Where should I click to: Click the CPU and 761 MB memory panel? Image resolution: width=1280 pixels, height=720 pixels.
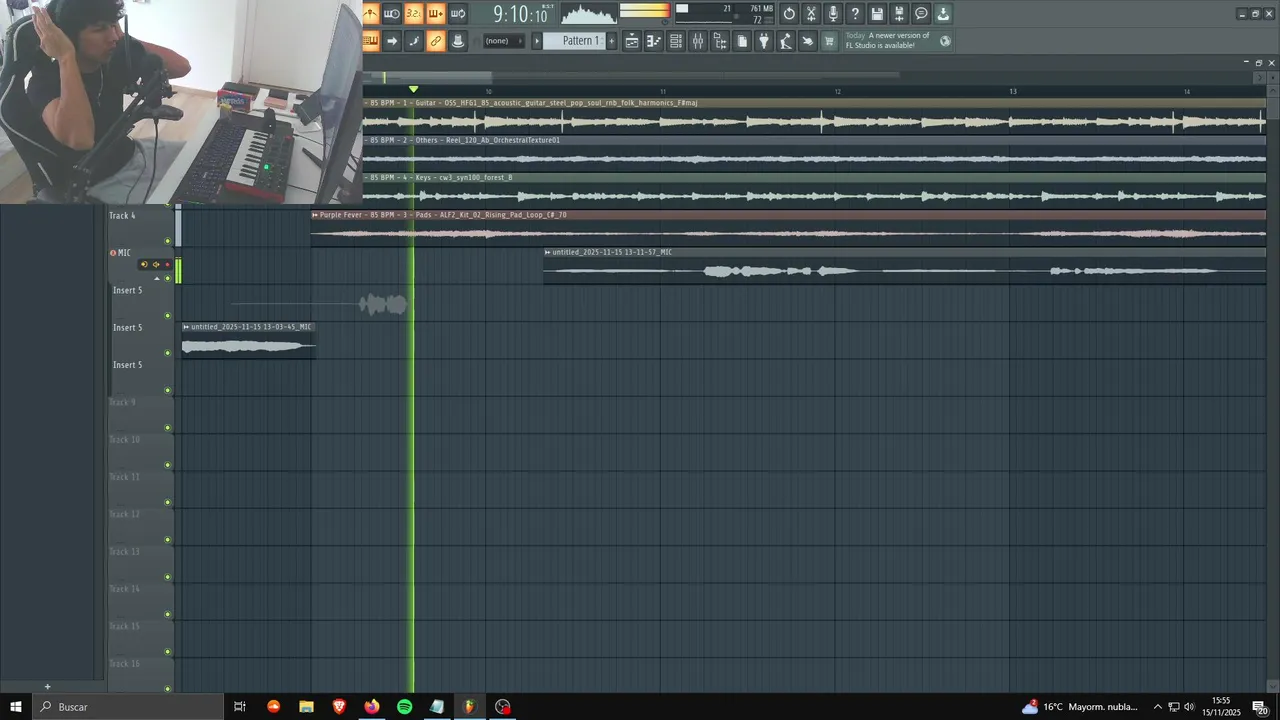[x=725, y=14]
